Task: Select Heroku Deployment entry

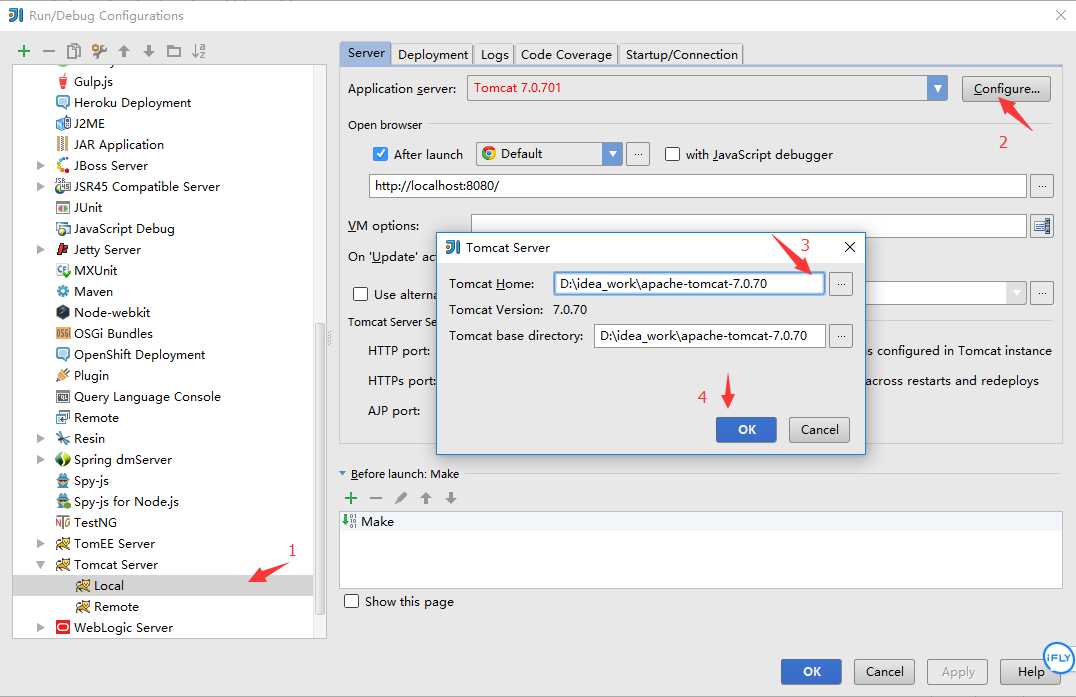Action: click(x=132, y=103)
